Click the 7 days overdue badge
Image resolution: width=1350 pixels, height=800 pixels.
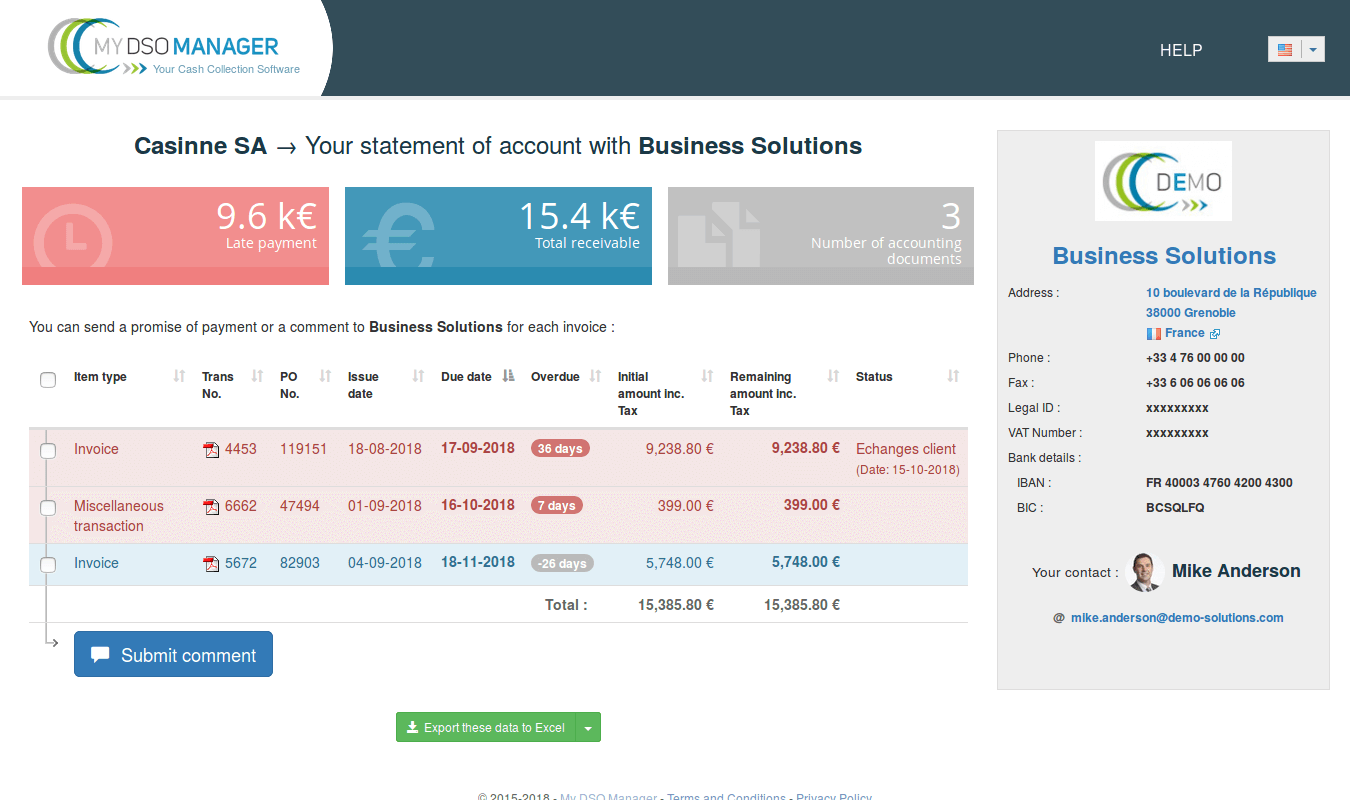557,506
